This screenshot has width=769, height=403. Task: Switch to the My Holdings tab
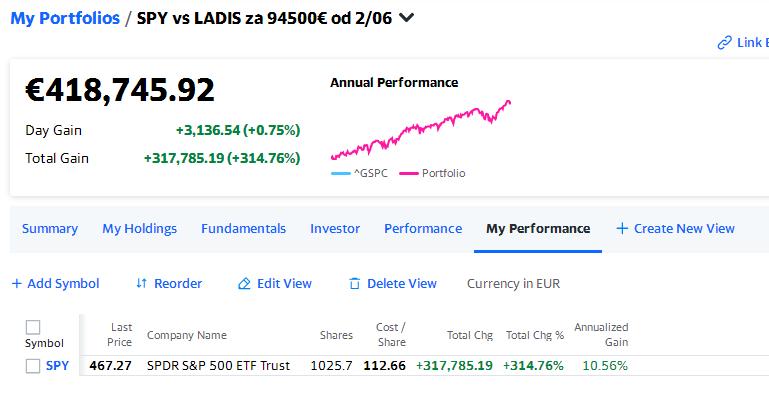coord(140,228)
